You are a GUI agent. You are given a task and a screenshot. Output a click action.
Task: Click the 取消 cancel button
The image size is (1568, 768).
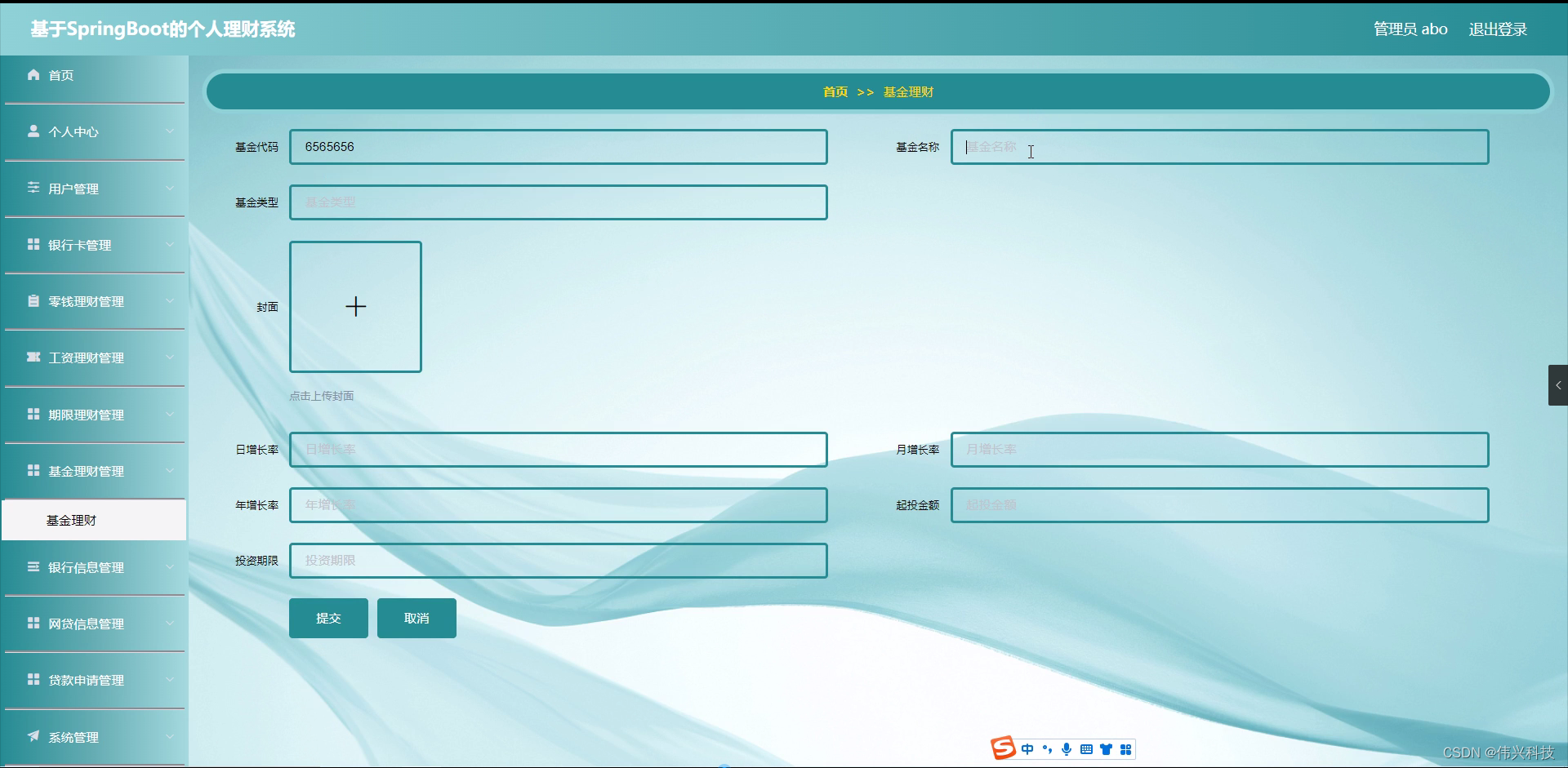[416, 618]
